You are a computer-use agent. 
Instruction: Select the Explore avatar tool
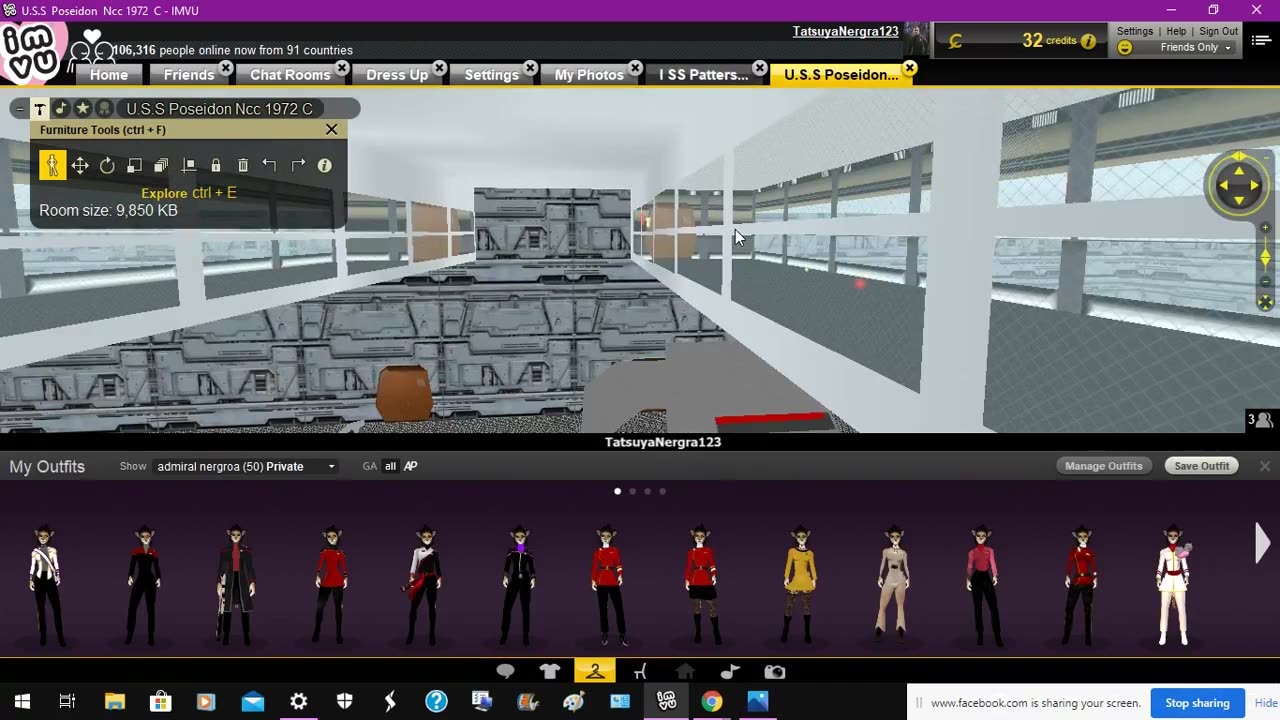53,165
